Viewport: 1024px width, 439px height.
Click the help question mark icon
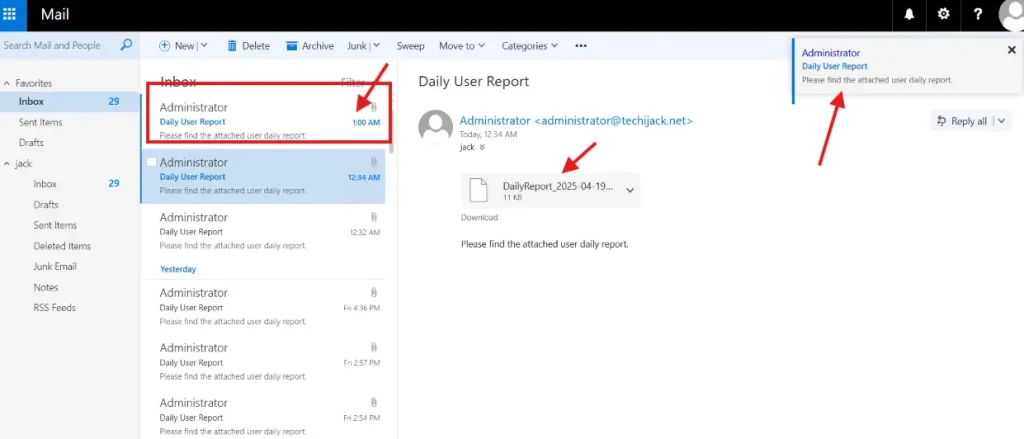tap(977, 15)
